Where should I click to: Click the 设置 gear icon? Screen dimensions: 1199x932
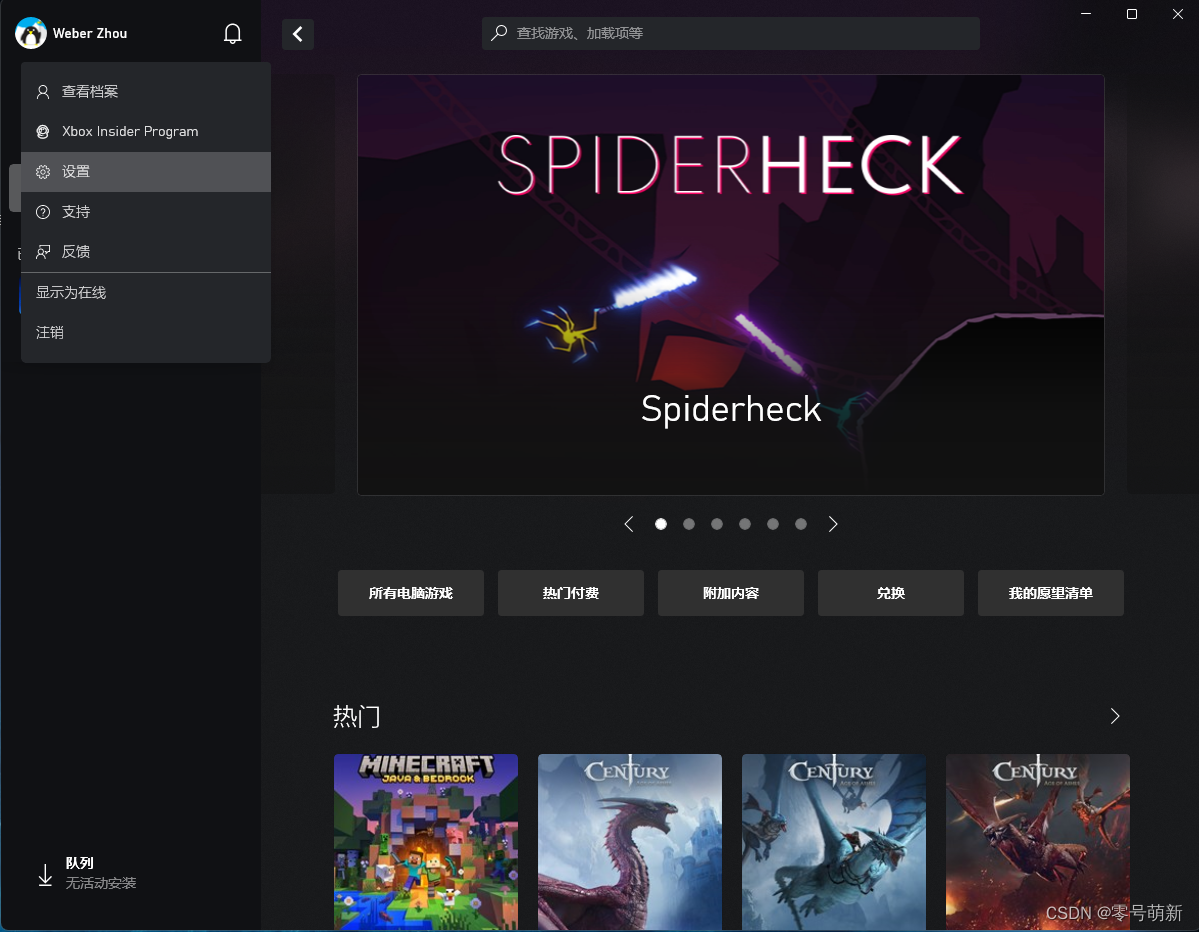(43, 172)
